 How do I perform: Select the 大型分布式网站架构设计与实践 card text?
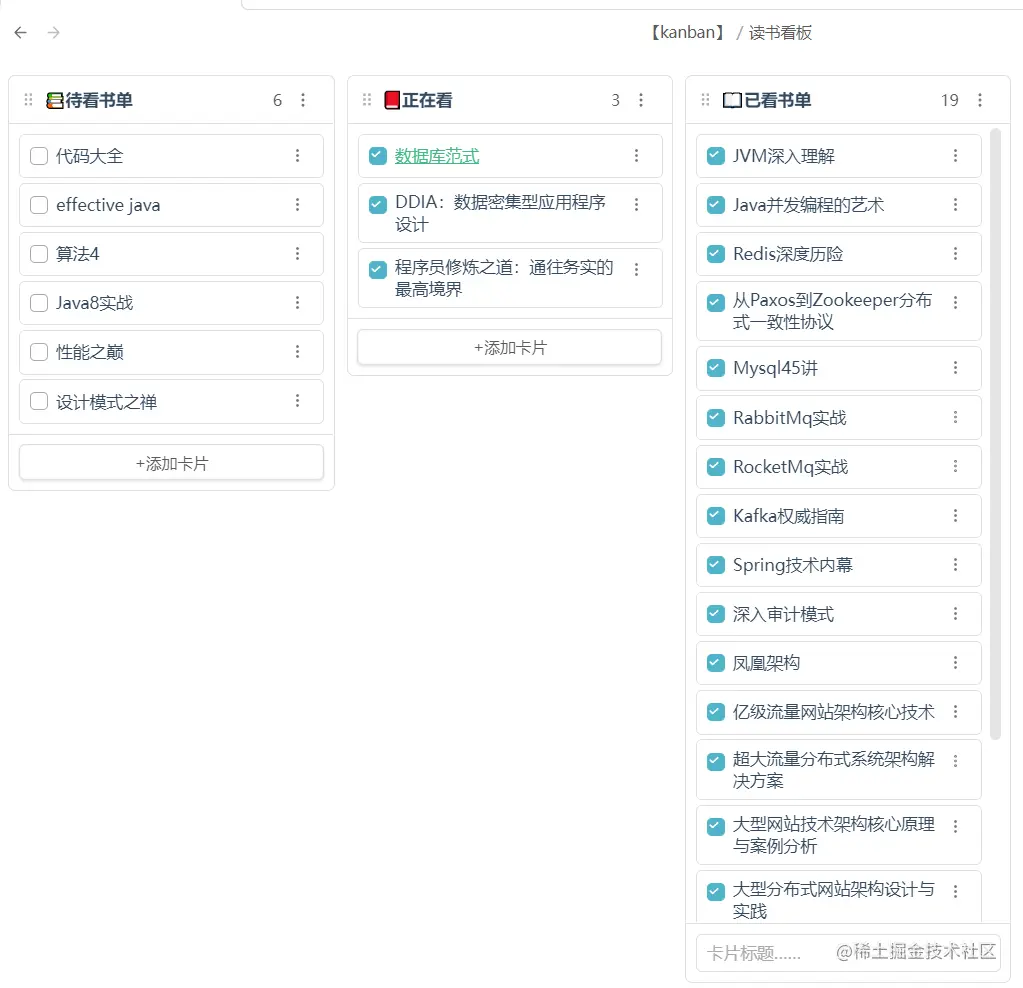tap(833, 900)
